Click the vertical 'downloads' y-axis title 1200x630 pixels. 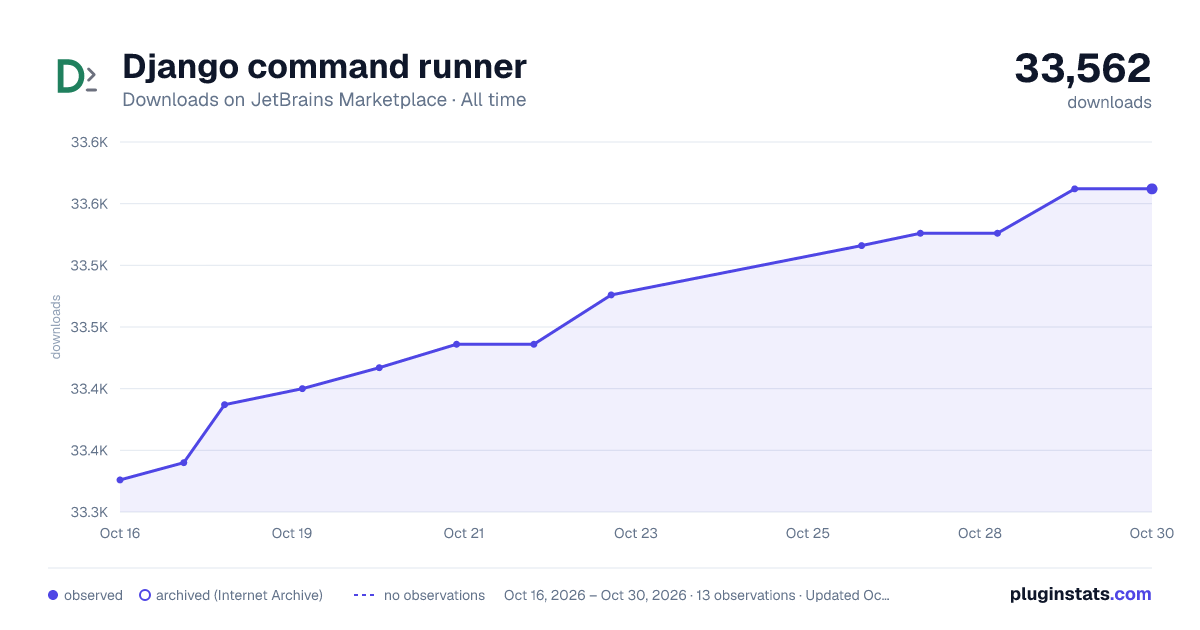[56, 327]
